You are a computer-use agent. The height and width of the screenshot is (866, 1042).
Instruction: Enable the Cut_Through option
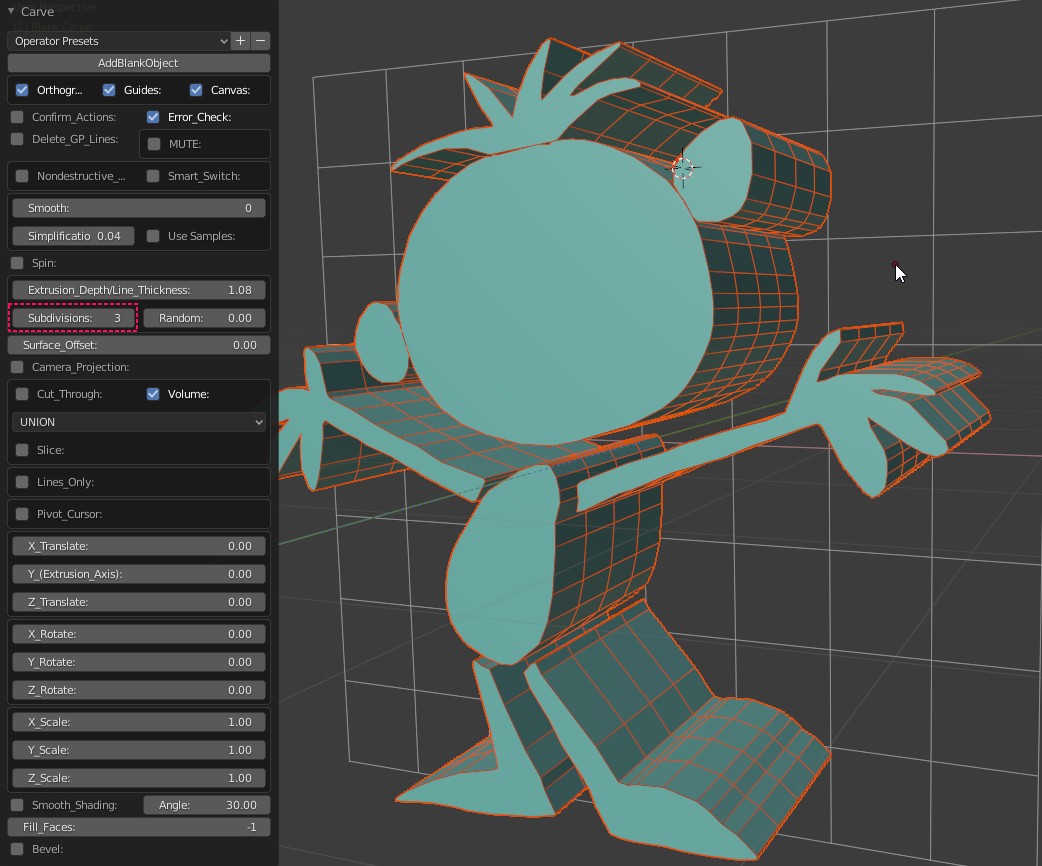tap(22, 394)
